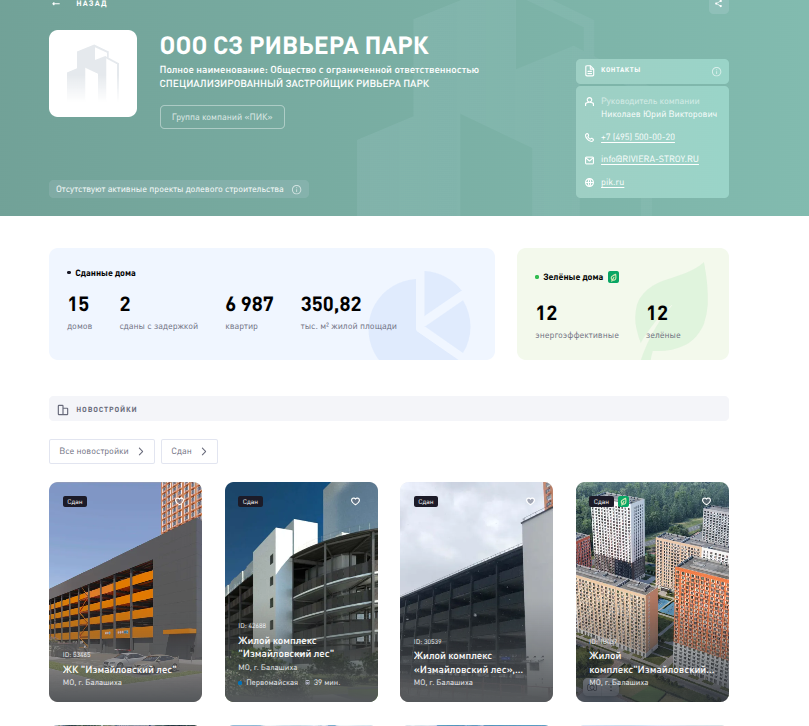Screen dimensions: 809x726
Task: Expand the 'Сдан' filter chip
Action: tap(189, 451)
